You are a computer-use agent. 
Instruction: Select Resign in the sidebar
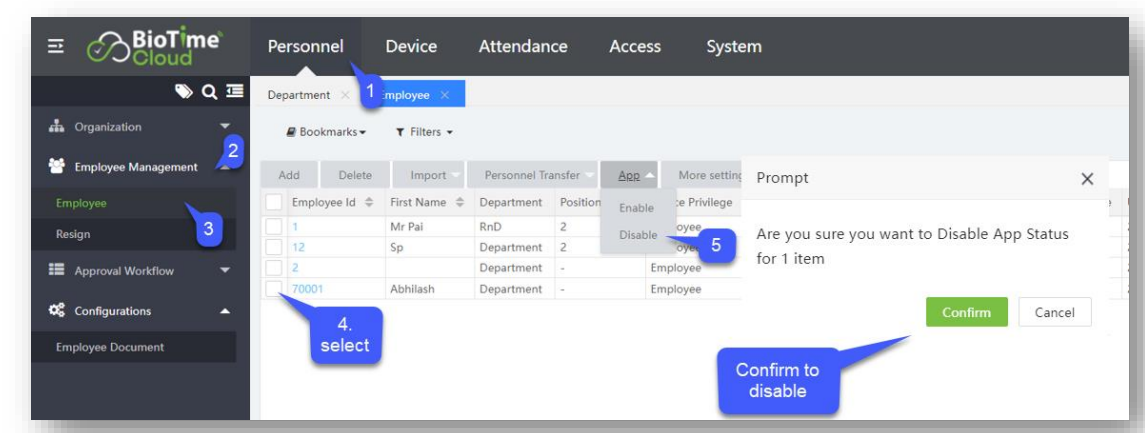(x=73, y=234)
